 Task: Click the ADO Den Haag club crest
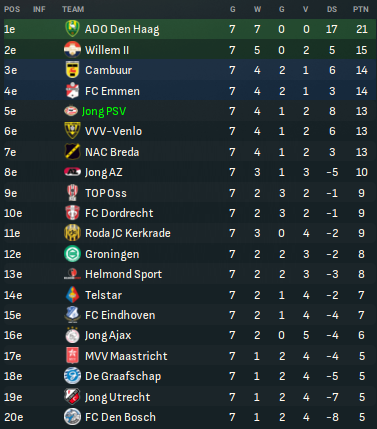(72, 29)
